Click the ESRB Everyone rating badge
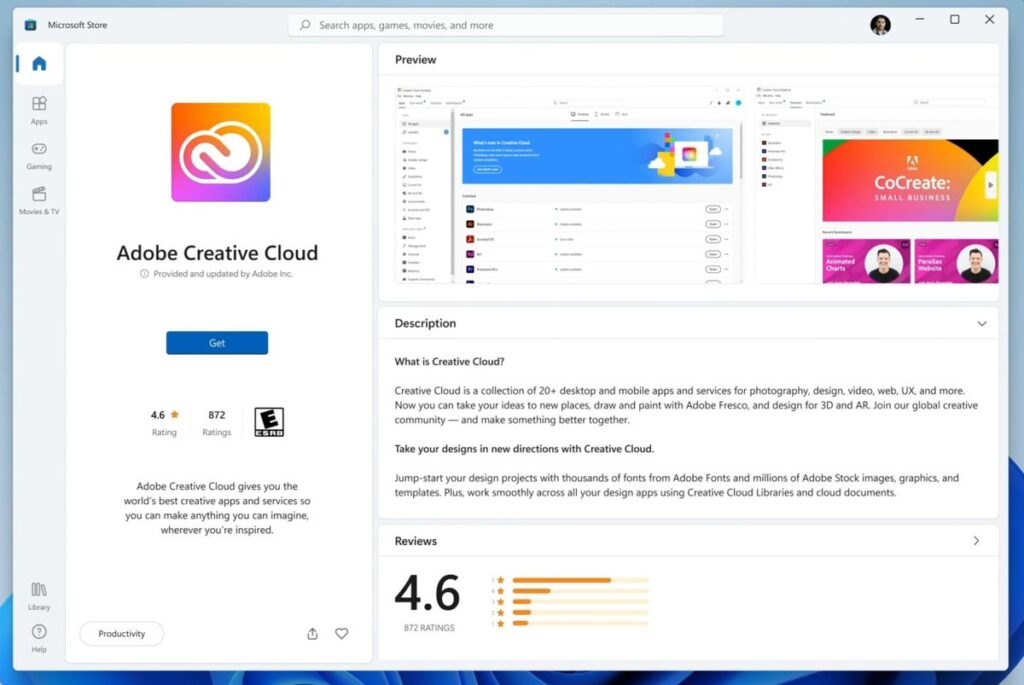The width and height of the screenshot is (1024, 685). click(x=269, y=422)
